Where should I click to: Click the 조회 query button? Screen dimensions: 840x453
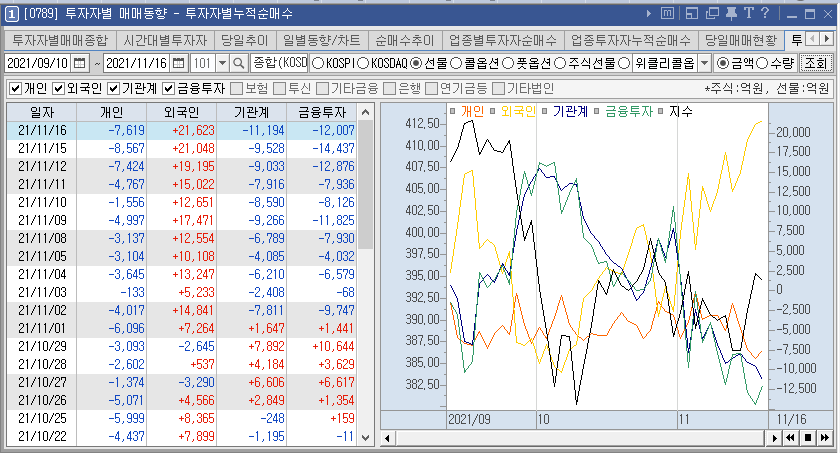816,63
